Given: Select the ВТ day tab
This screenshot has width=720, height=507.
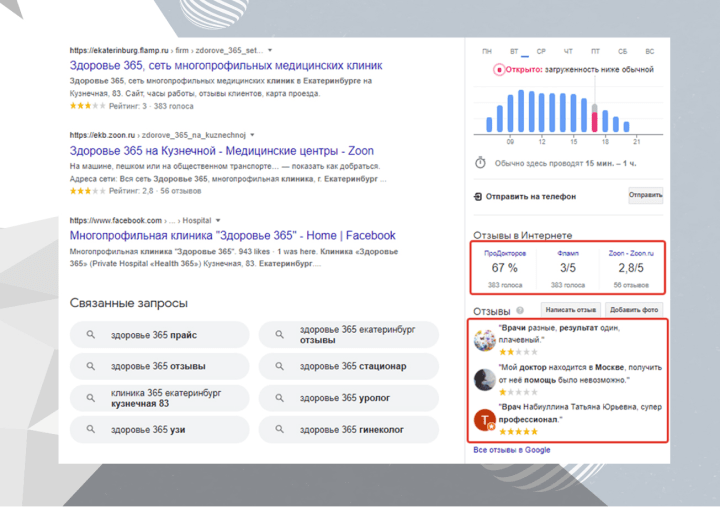Looking at the screenshot, I should (514, 51).
